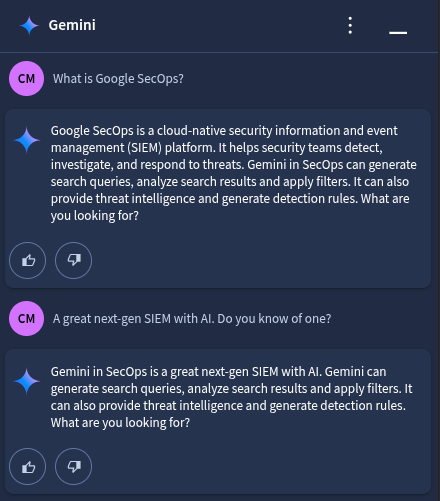The image size is (440, 501).
Task: Click the Gemini sparkle logo in header
Action: click(x=29, y=25)
